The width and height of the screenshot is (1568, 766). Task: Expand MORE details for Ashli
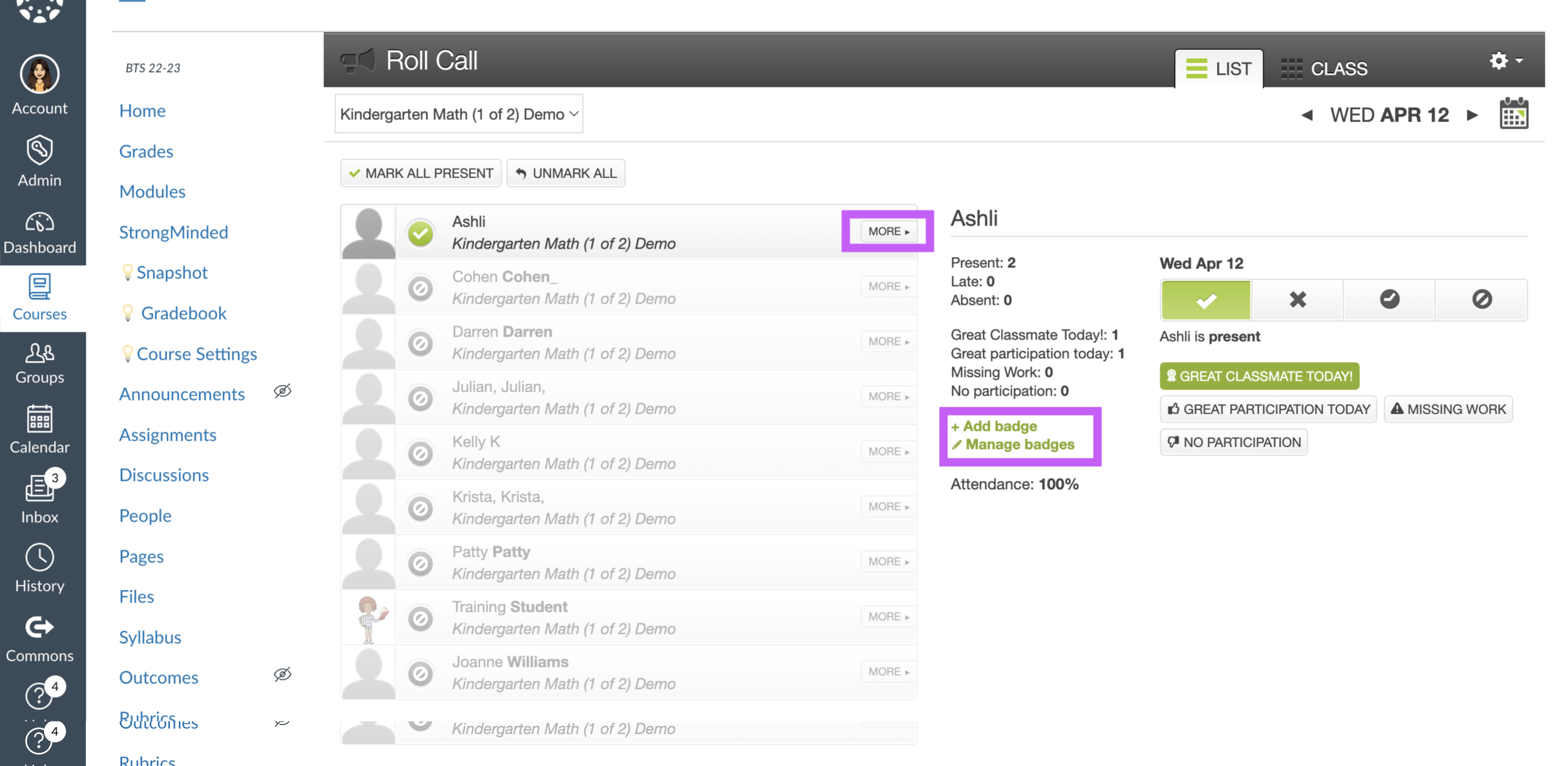click(x=888, y=231)
